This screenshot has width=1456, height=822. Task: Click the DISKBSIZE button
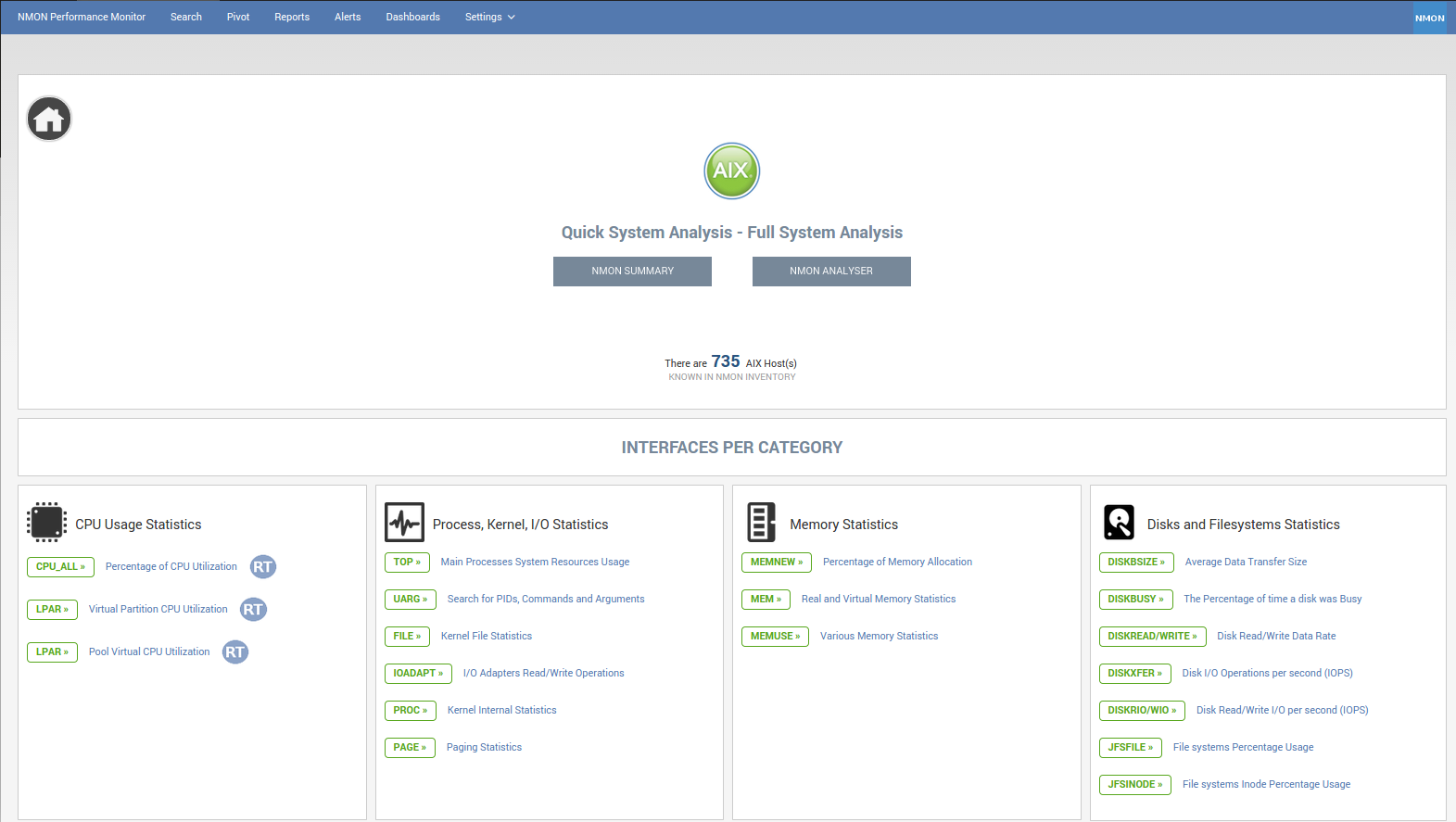pyautogui.click(x=1136, y=563)
